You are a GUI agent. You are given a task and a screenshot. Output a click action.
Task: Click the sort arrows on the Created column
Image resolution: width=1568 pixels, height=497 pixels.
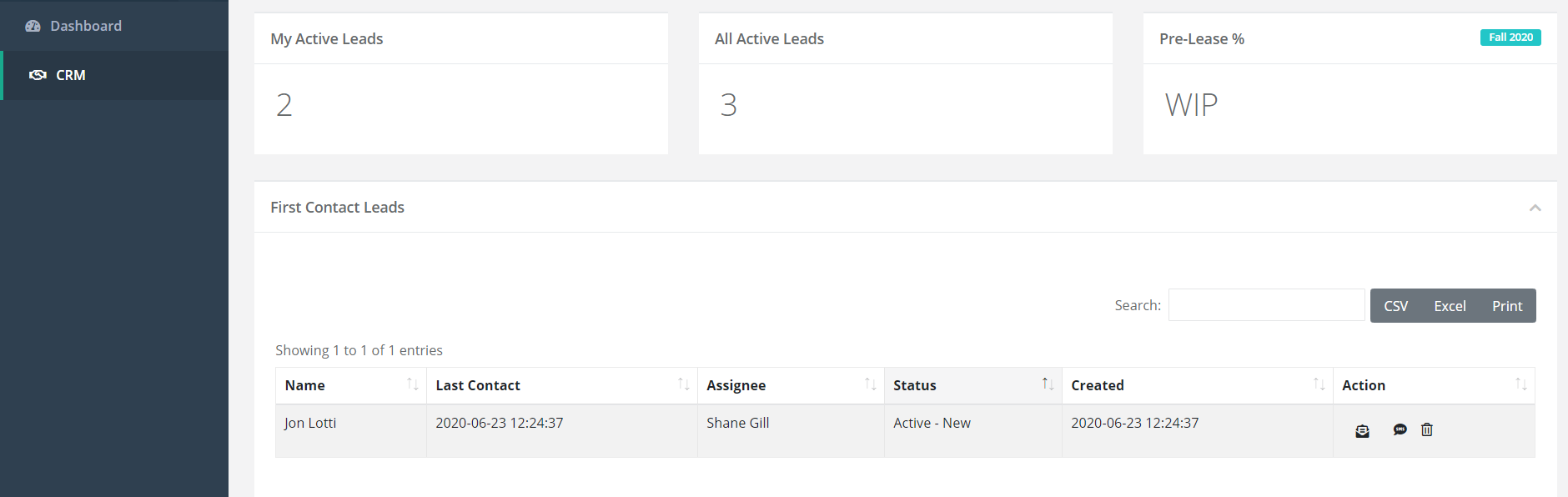1318,384
